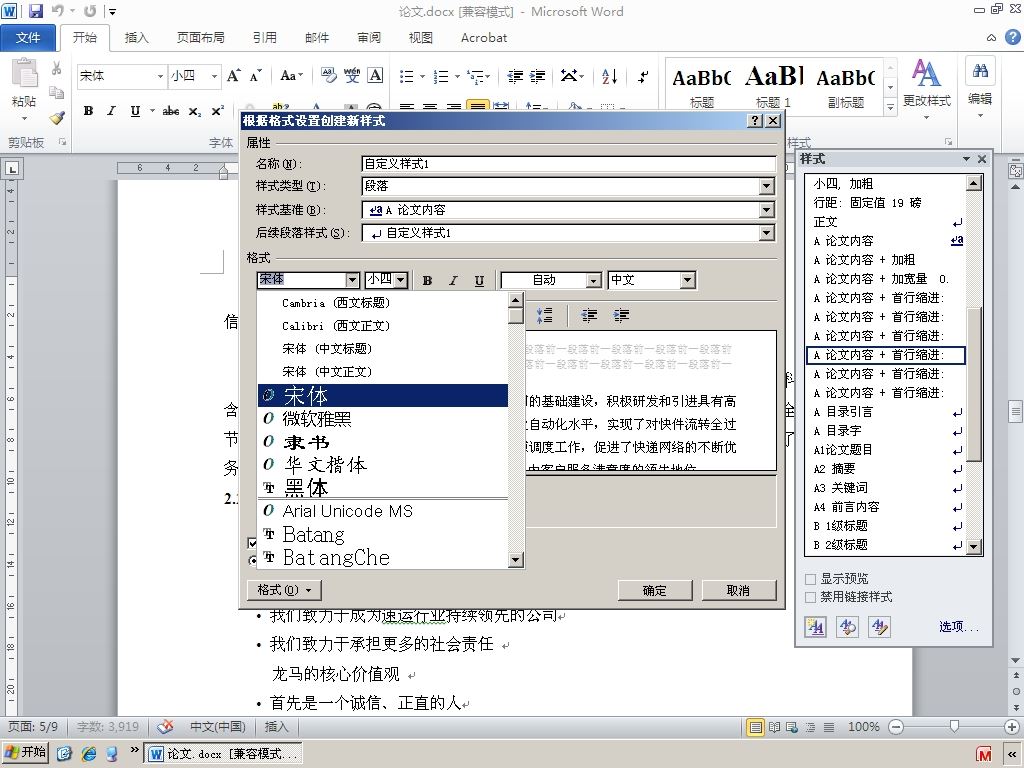Image resolution: width=1024 pixels, height=768 pixels.
Task: Click Italic button in the style dialog
Action: click(x=453, y=280)
